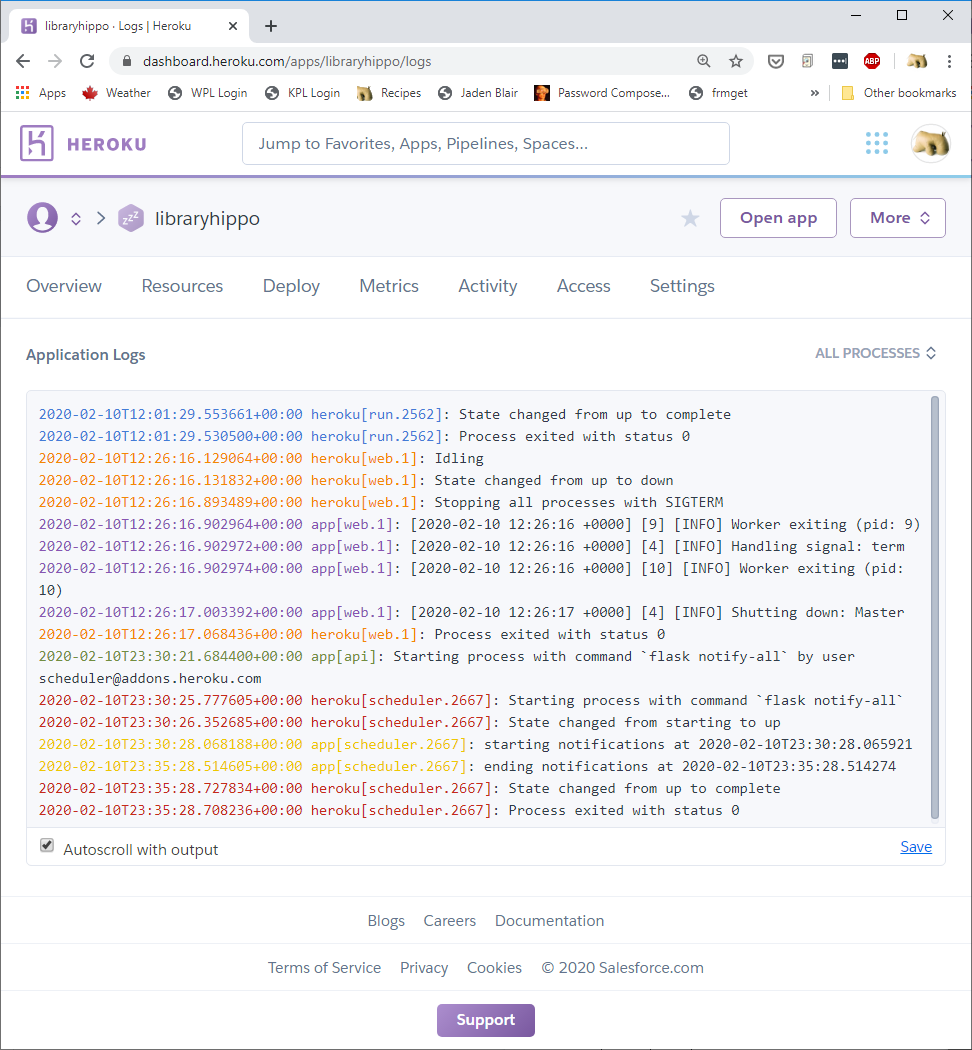This screenshot has width=972, height=1050.
Task: Open the ALL PROCESSES filter dropdown
Action: coord(875,352)
